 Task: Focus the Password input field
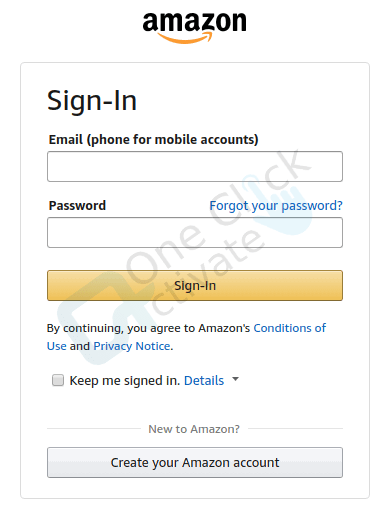point(195,232)
